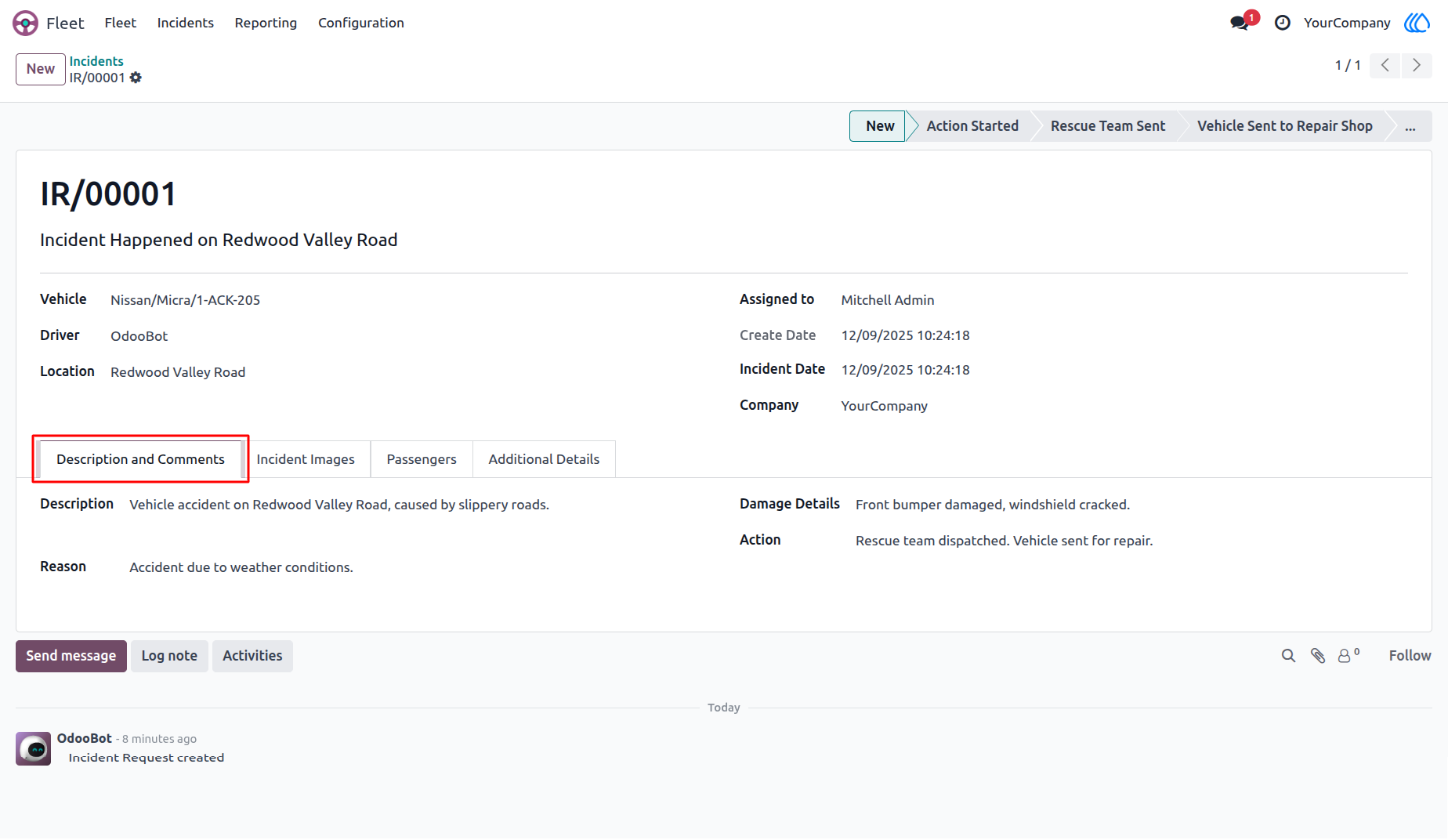Show followers via the person icon
The width and height of the screenshot is (1448, 840).
(x=1348, y=655)
